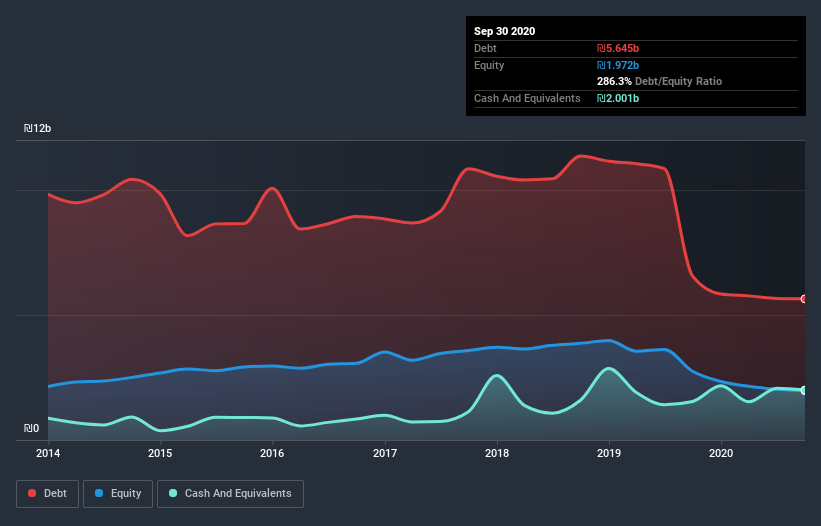
Task: Click the 2018 x-axis label
Action: [497, 453]
